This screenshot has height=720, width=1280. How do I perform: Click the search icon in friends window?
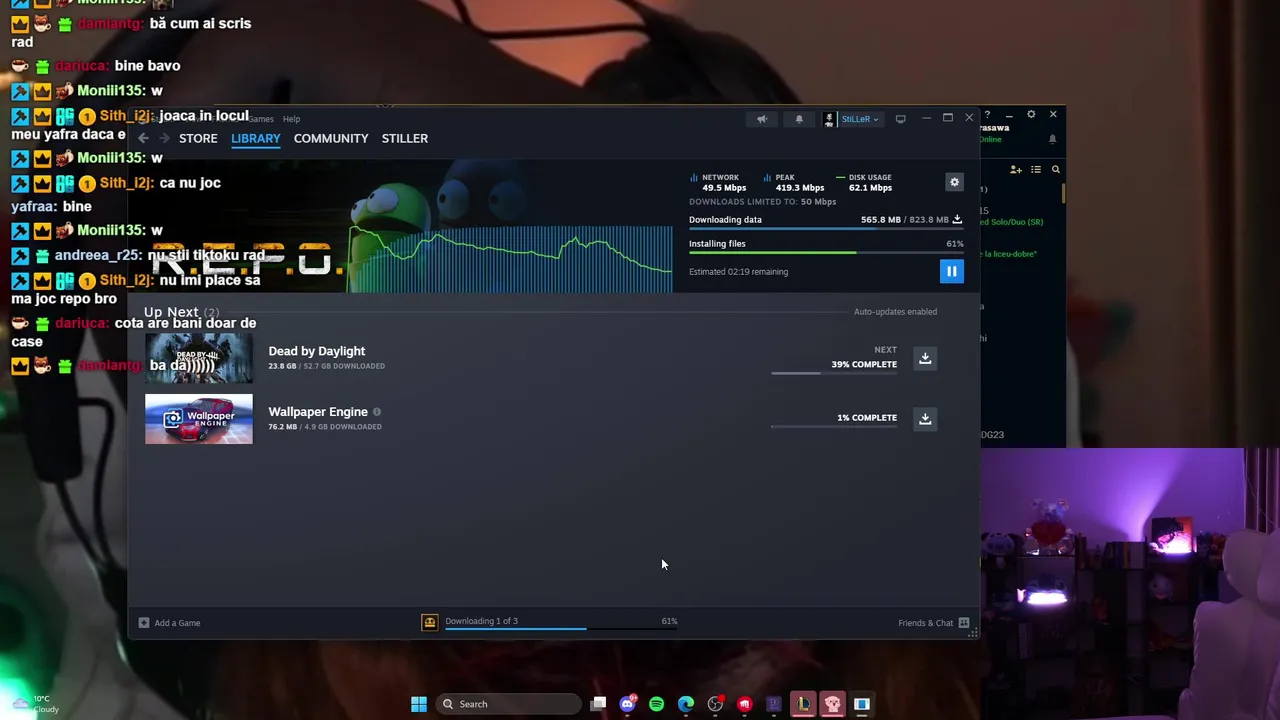coord(1055,170)
